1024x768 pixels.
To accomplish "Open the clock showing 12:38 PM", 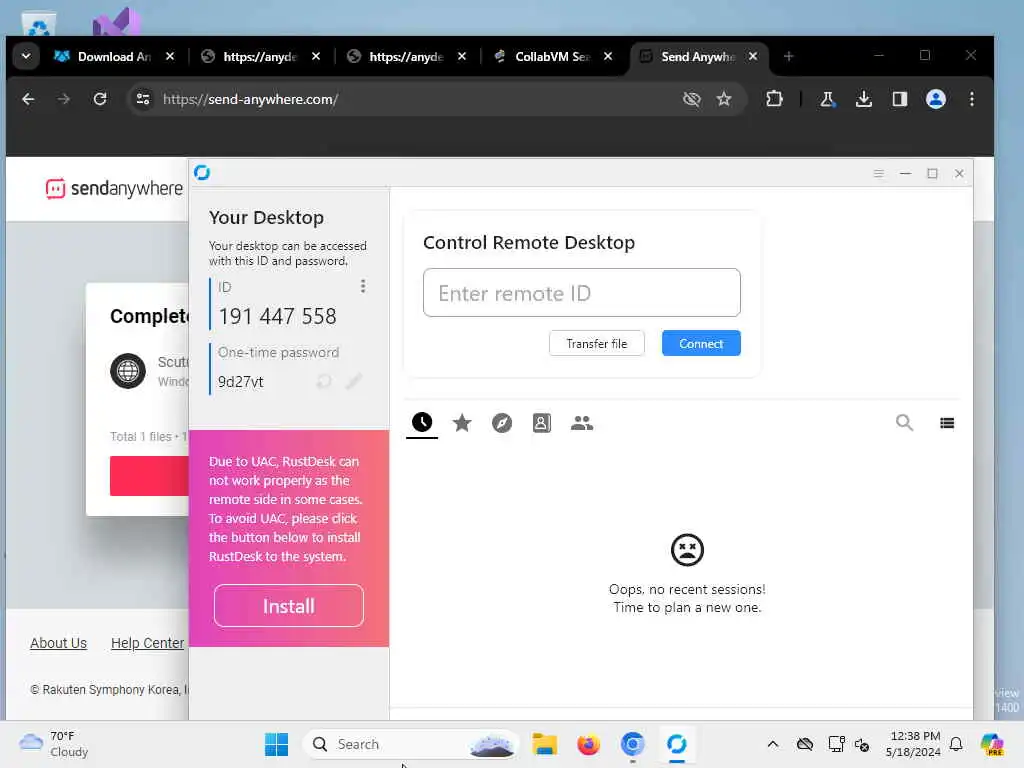I will point(913,744).
